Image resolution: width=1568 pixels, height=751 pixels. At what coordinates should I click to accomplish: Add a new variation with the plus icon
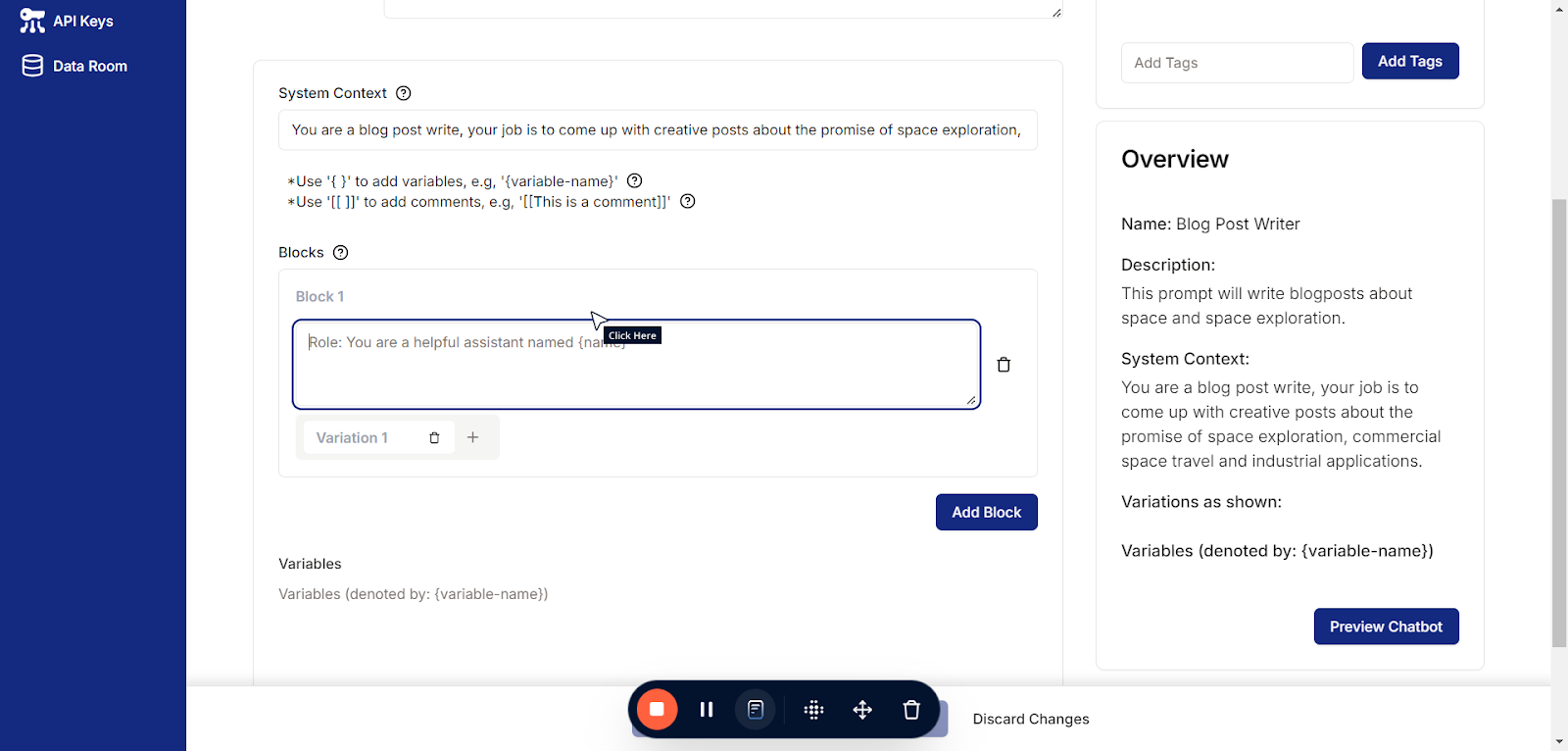pyautogui.click(x=472, y=437)
